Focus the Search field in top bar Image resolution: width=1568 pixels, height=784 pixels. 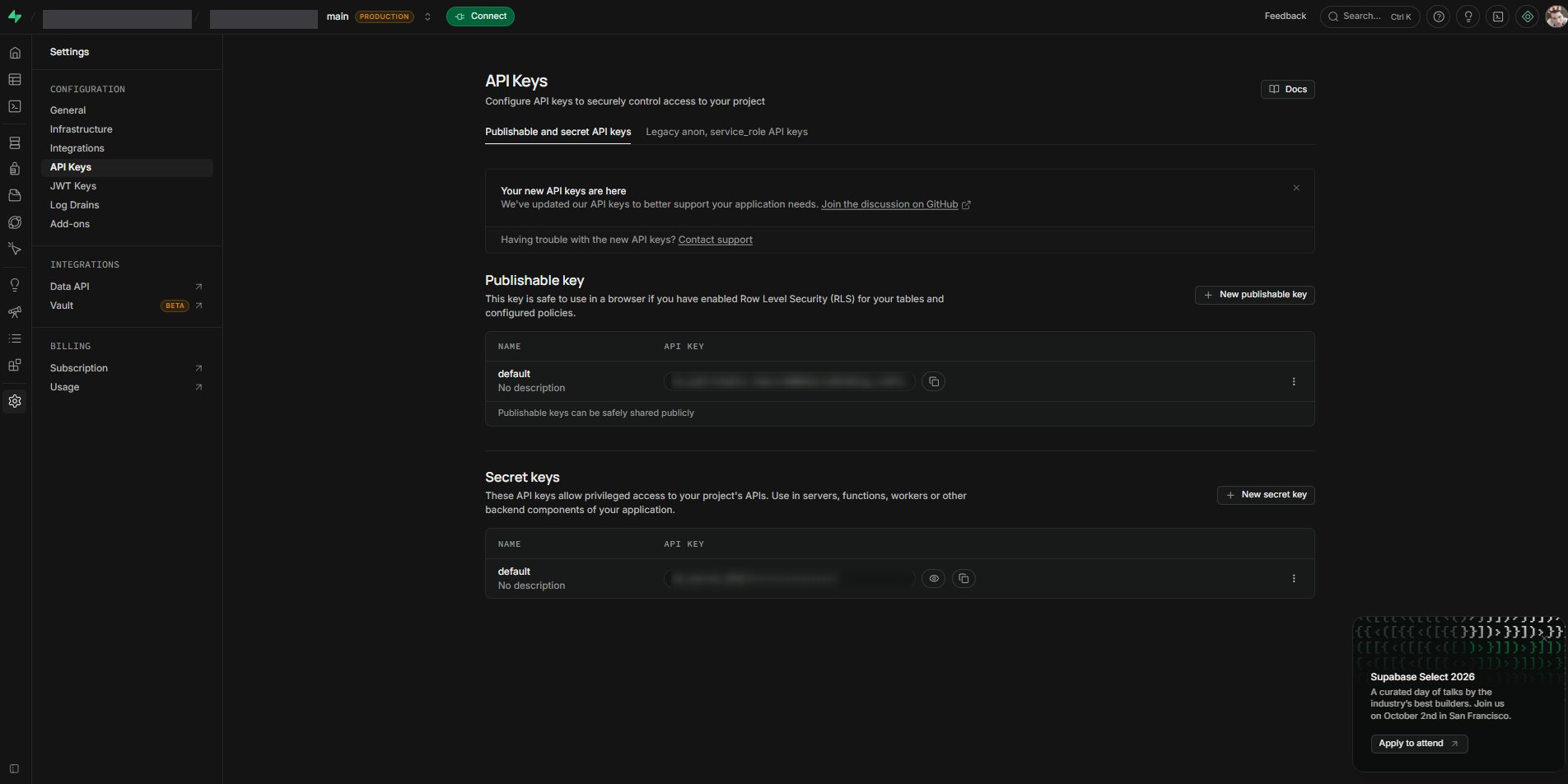coord(1370,16)
